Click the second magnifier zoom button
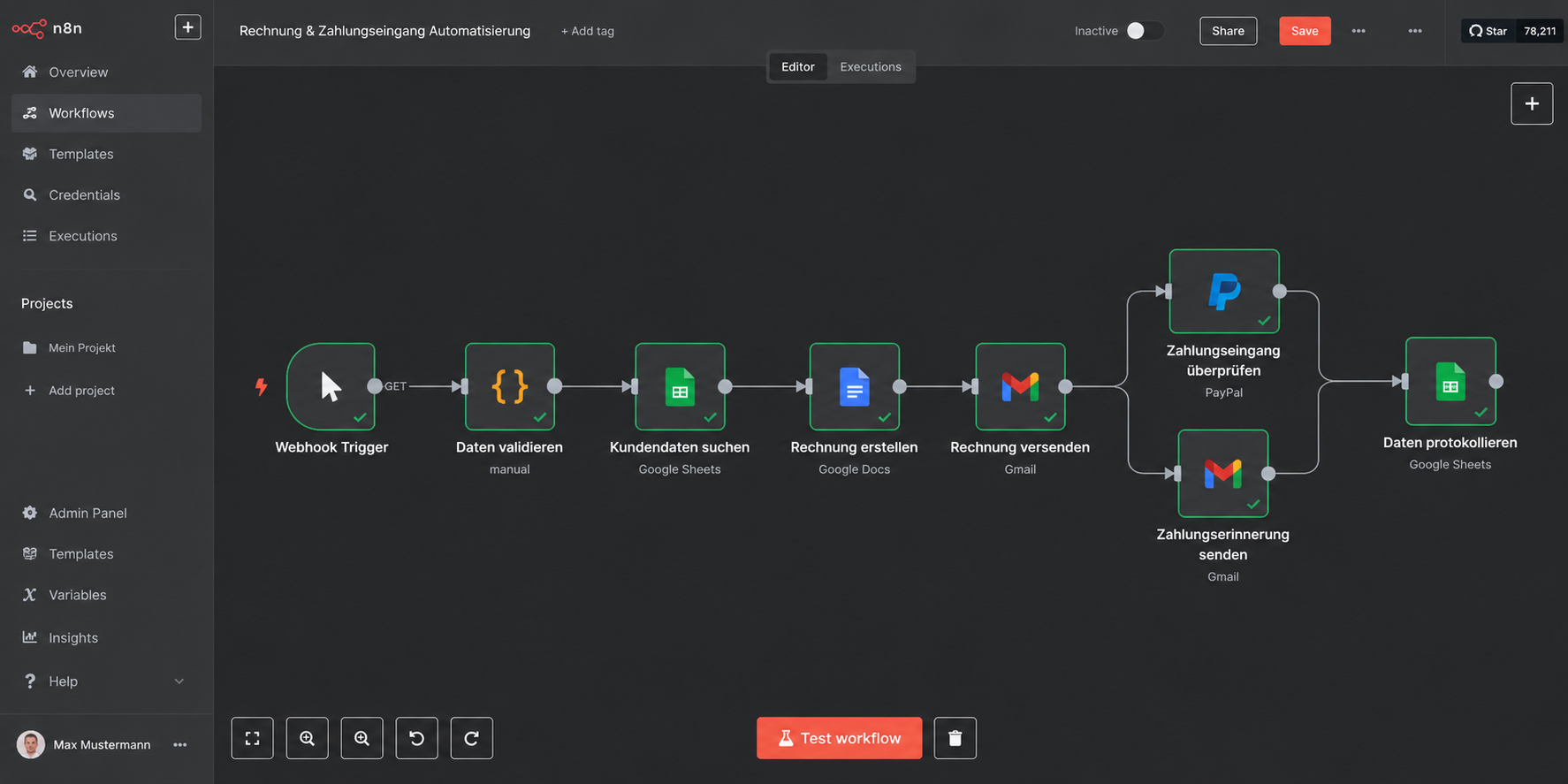1568x784 pixels. [x=362, y=738]
